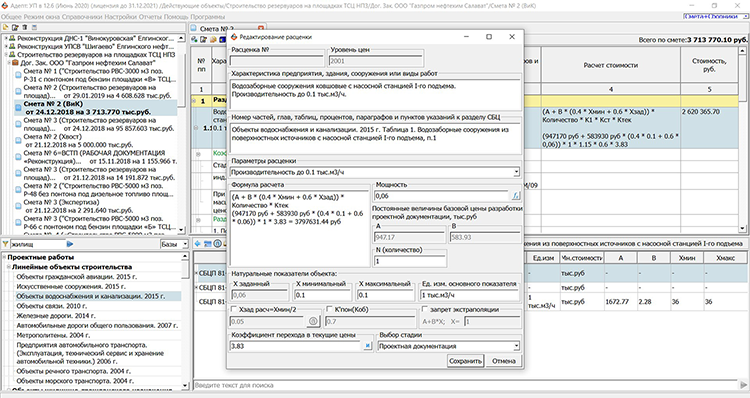This screenshot has height=398, width=750.
Task: Open the Отчеты menu
Action: pyautogui.click(x=151, y=17)
